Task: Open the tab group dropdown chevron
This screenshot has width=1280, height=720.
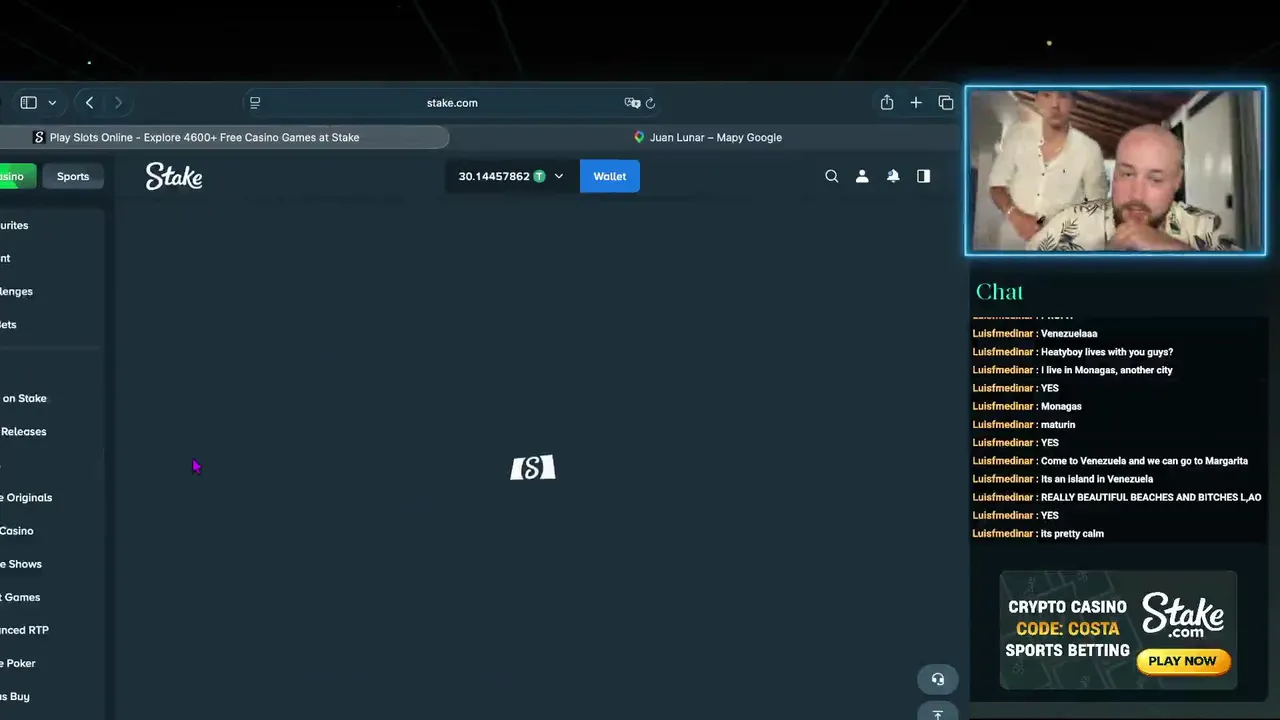Action: pos(52,103)
